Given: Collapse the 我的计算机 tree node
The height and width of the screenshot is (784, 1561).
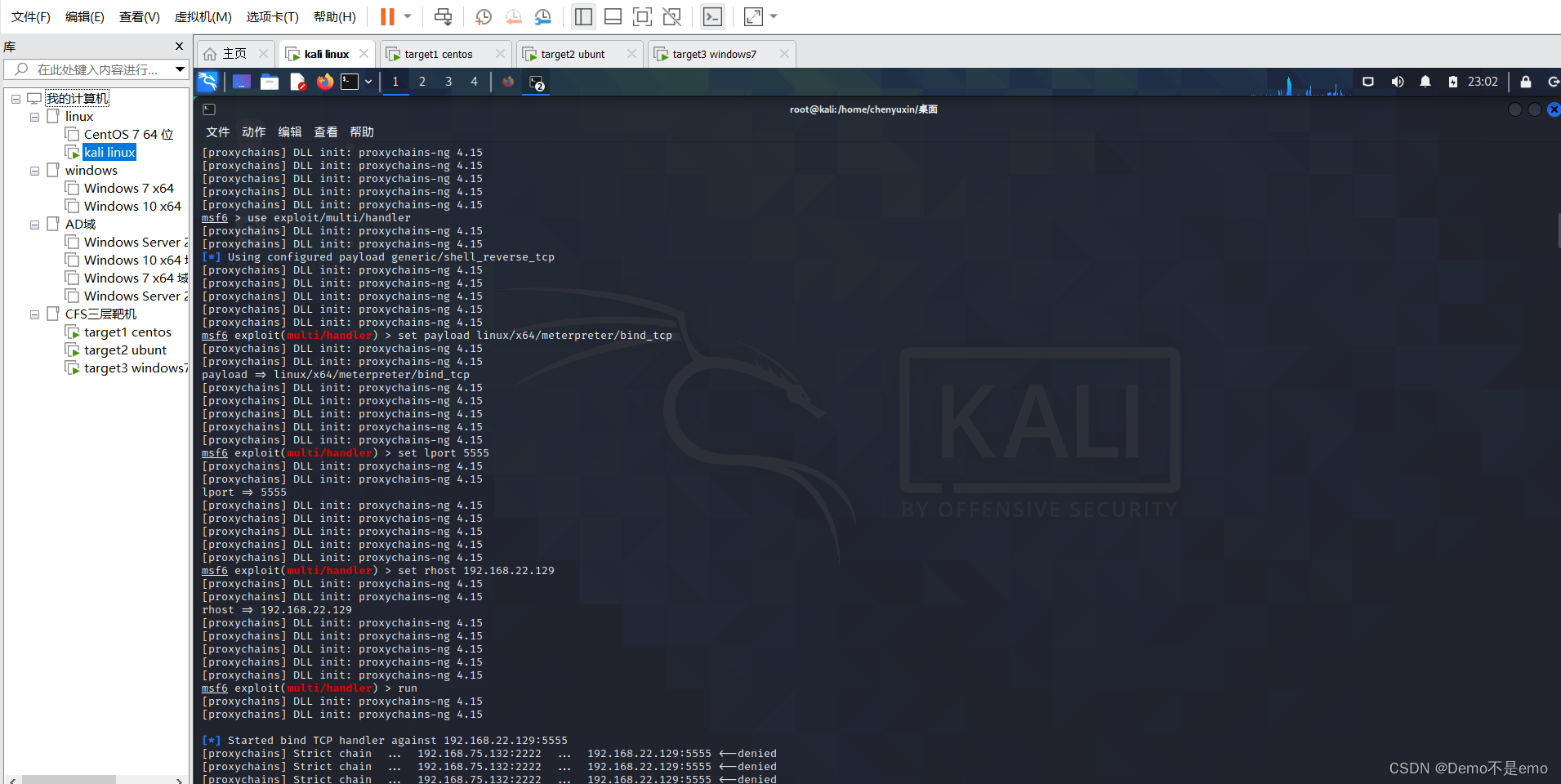Looking at the screenshot, I should pyautogui.click(x=16, y=99).
